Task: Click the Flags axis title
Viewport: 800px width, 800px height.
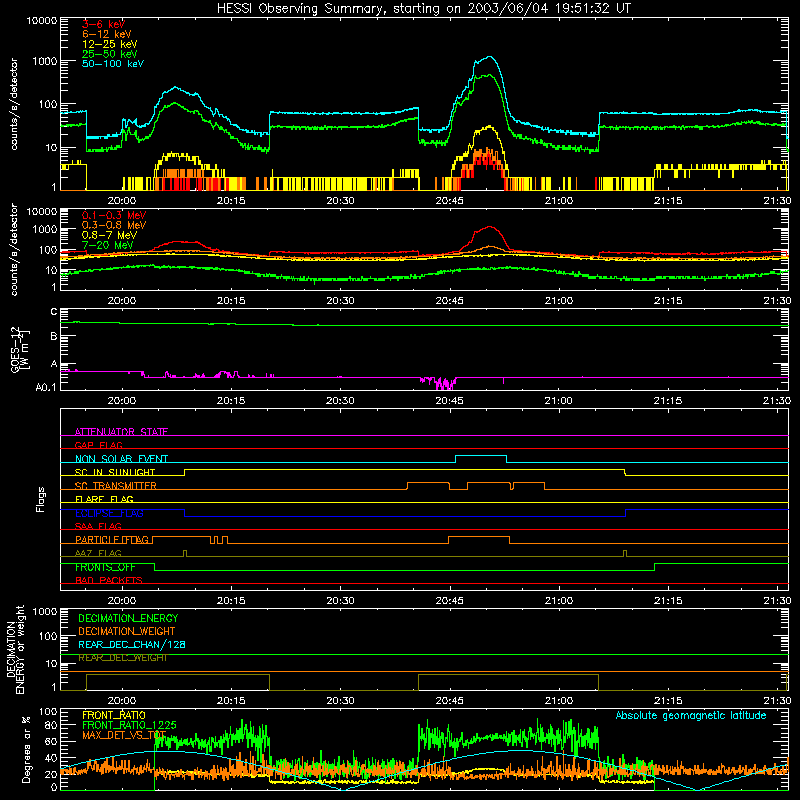Action: click(x=41, y=499)
